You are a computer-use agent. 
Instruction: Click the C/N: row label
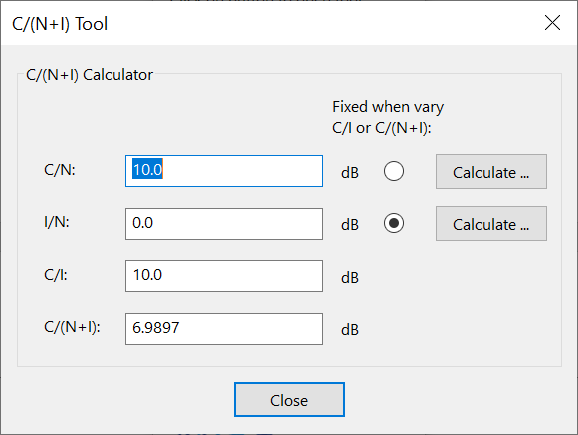point(60,170)
